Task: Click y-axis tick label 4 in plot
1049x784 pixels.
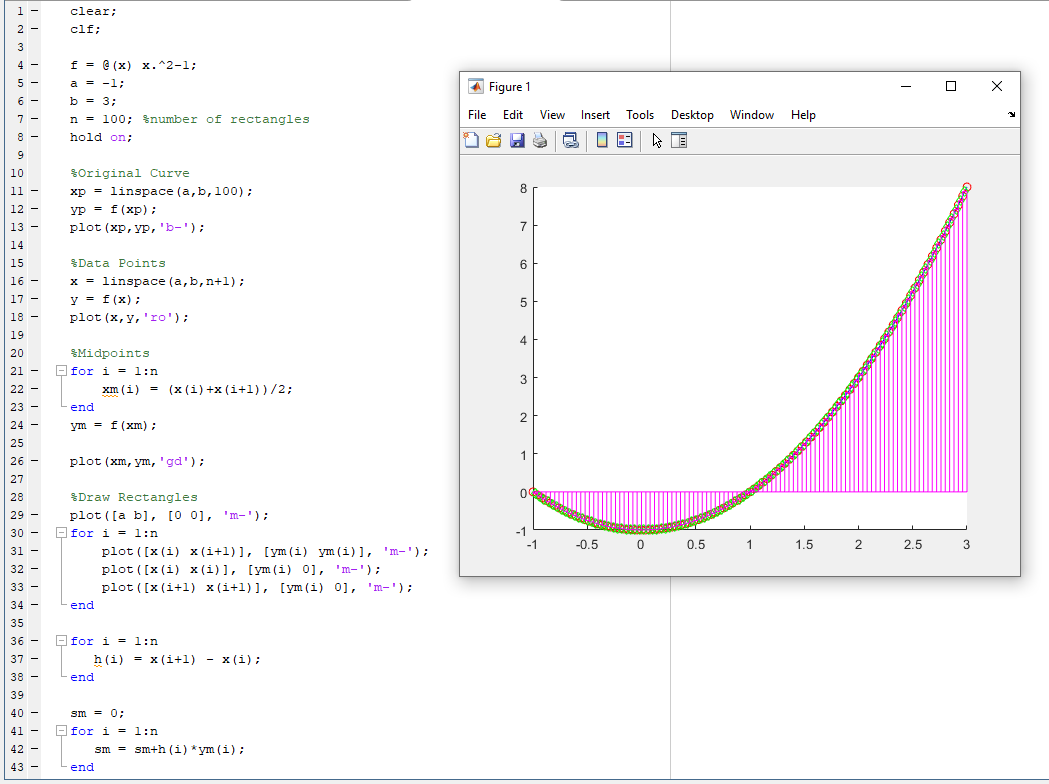Action: coord(523,340)
